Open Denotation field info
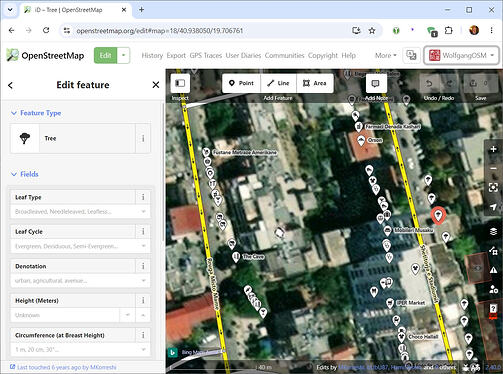This screenshot has width=503, height=374. coord(143,266)
